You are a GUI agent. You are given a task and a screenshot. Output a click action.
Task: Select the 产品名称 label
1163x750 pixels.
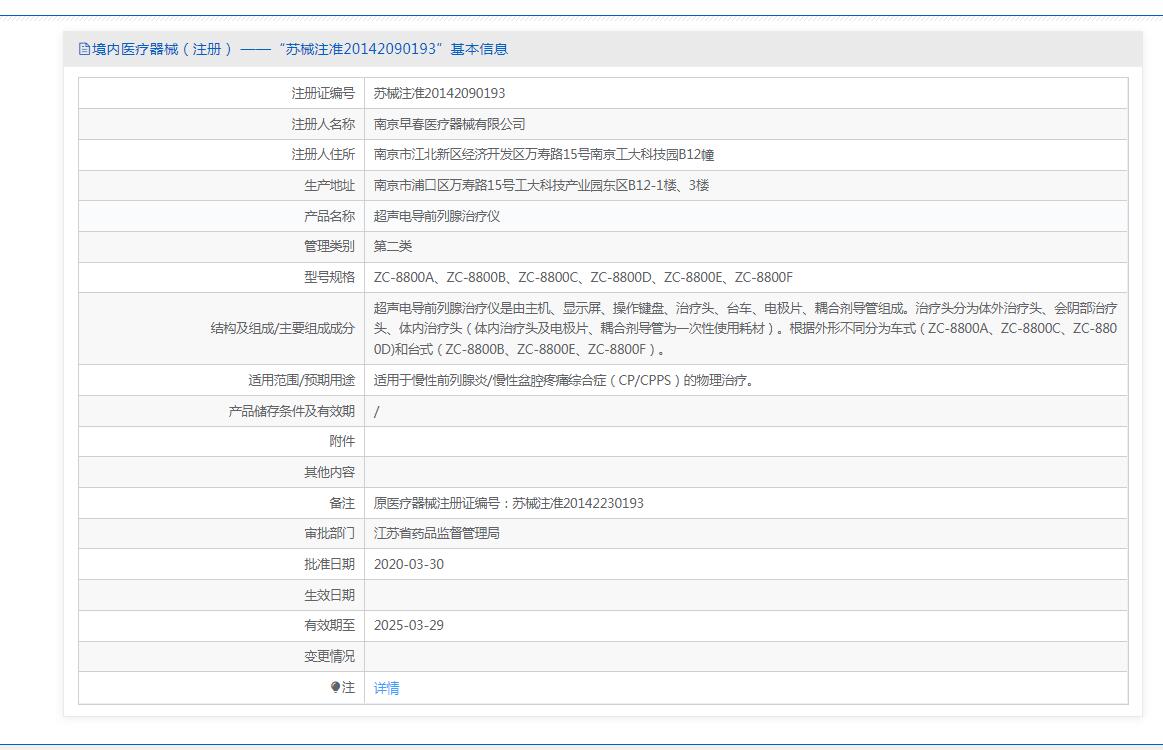[x=329, y=216]
